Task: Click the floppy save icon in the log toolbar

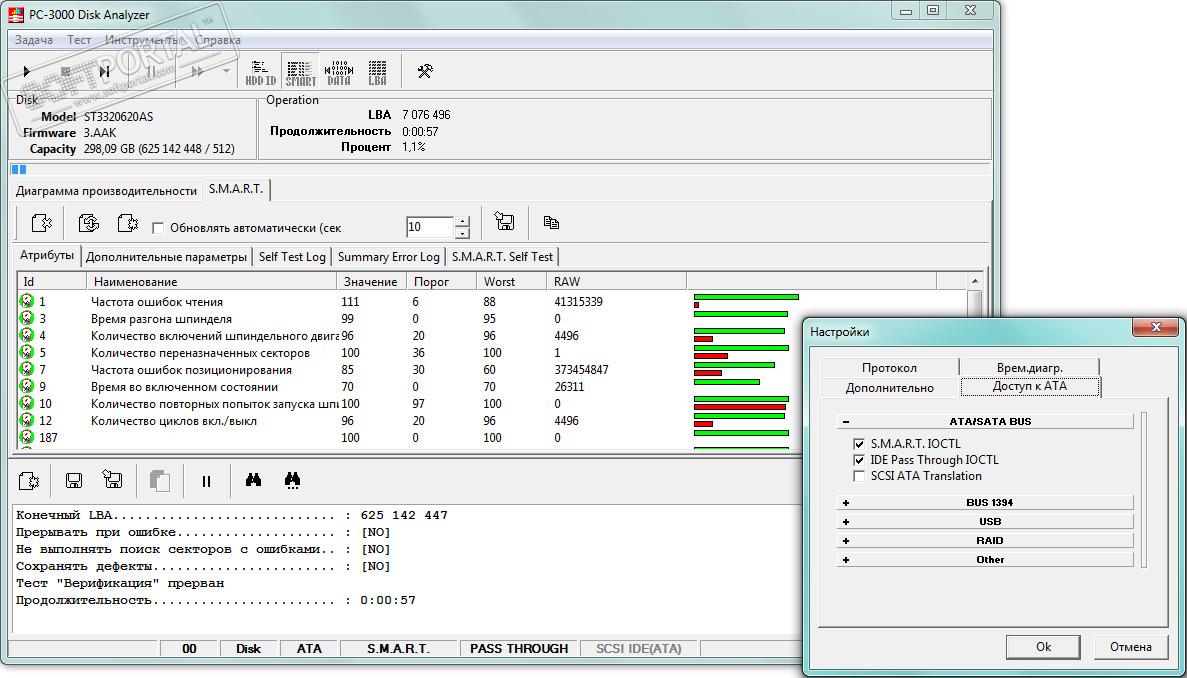Action: click(x=74, y=481)
